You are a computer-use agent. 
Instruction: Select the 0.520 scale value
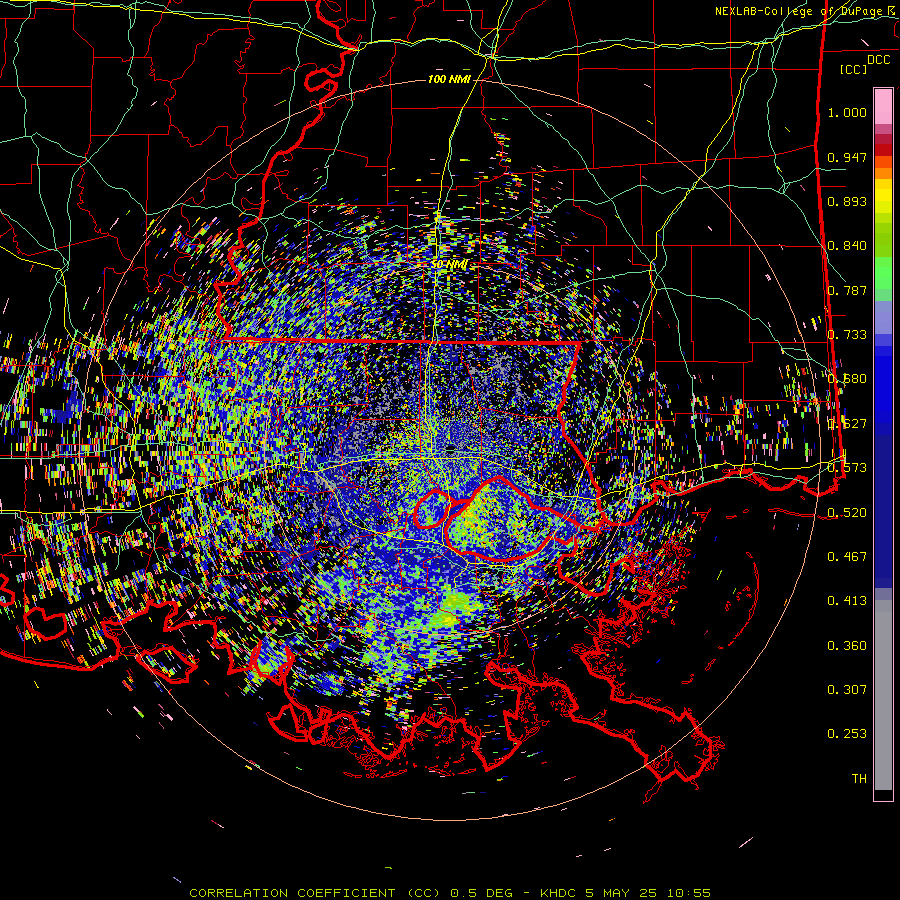[847, 513]
